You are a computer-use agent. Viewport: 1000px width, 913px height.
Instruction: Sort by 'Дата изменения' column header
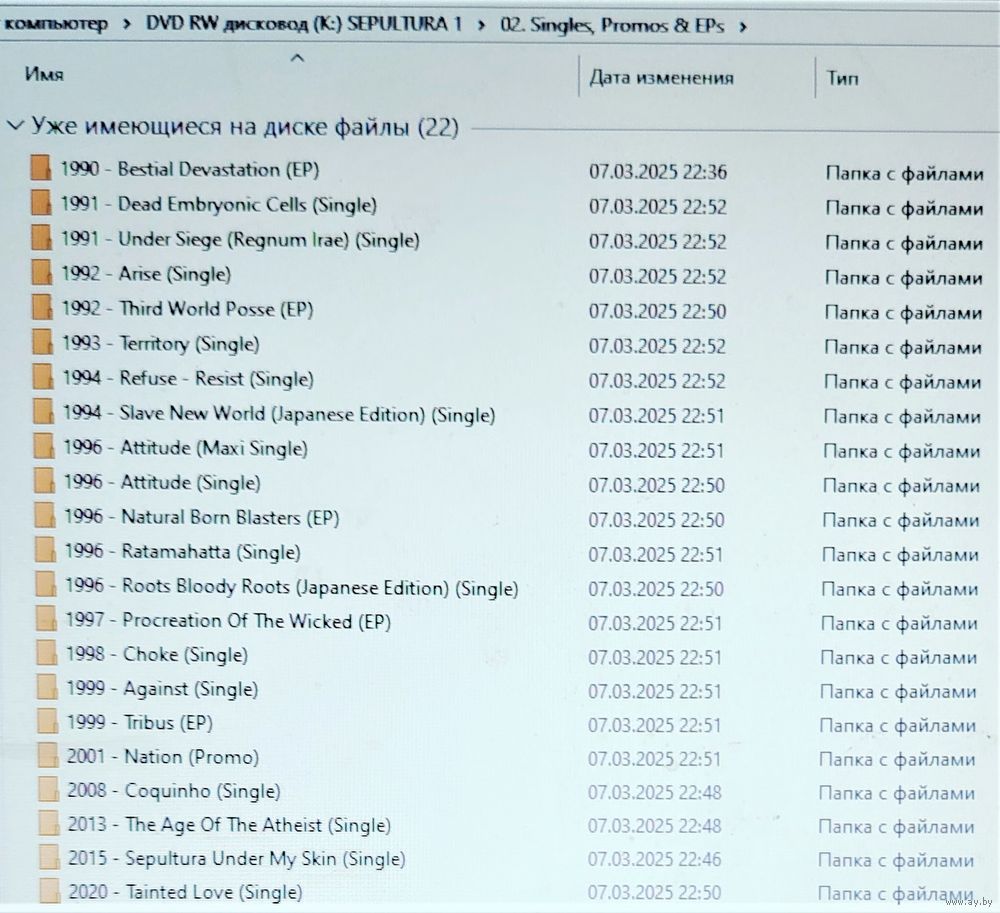661,78
